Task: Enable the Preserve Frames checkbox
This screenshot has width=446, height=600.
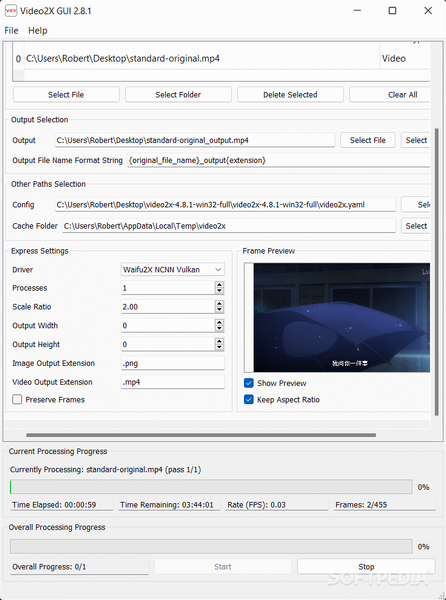Action: pyautogui.click(x=17, y=399)
